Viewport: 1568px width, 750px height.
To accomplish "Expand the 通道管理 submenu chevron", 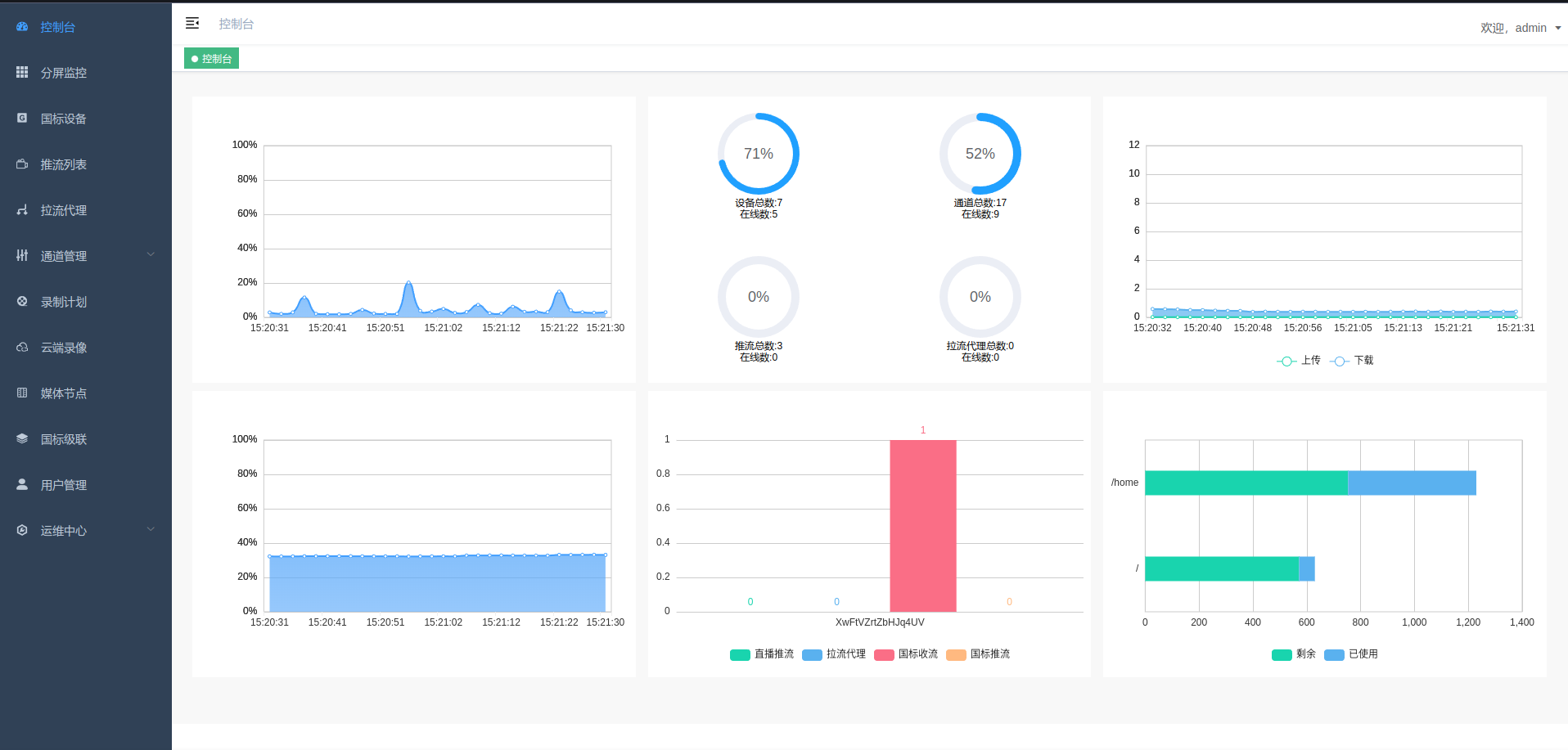I will [x=151, y=255].
